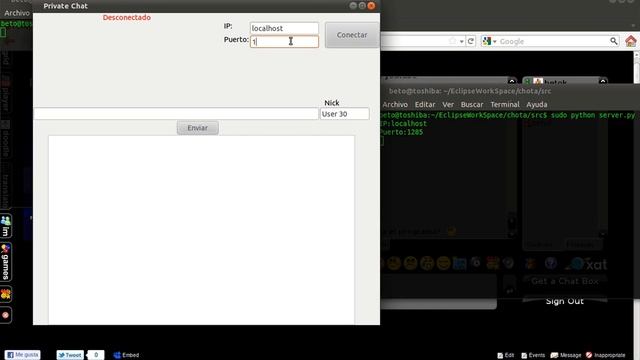This screenshot has height=360, width=640.
Task: Minimize the Private Chat window
Action: (x=353, y=6)
